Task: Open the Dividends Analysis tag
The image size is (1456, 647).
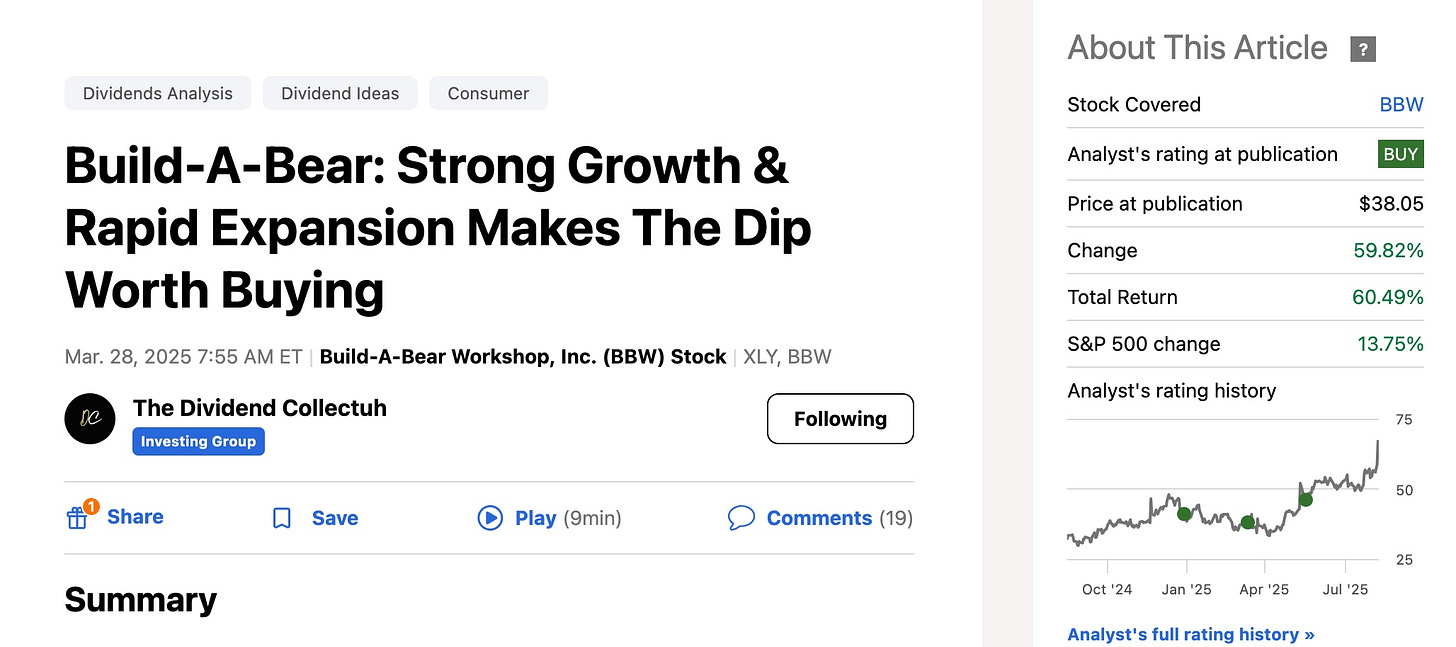Action: 158,93
